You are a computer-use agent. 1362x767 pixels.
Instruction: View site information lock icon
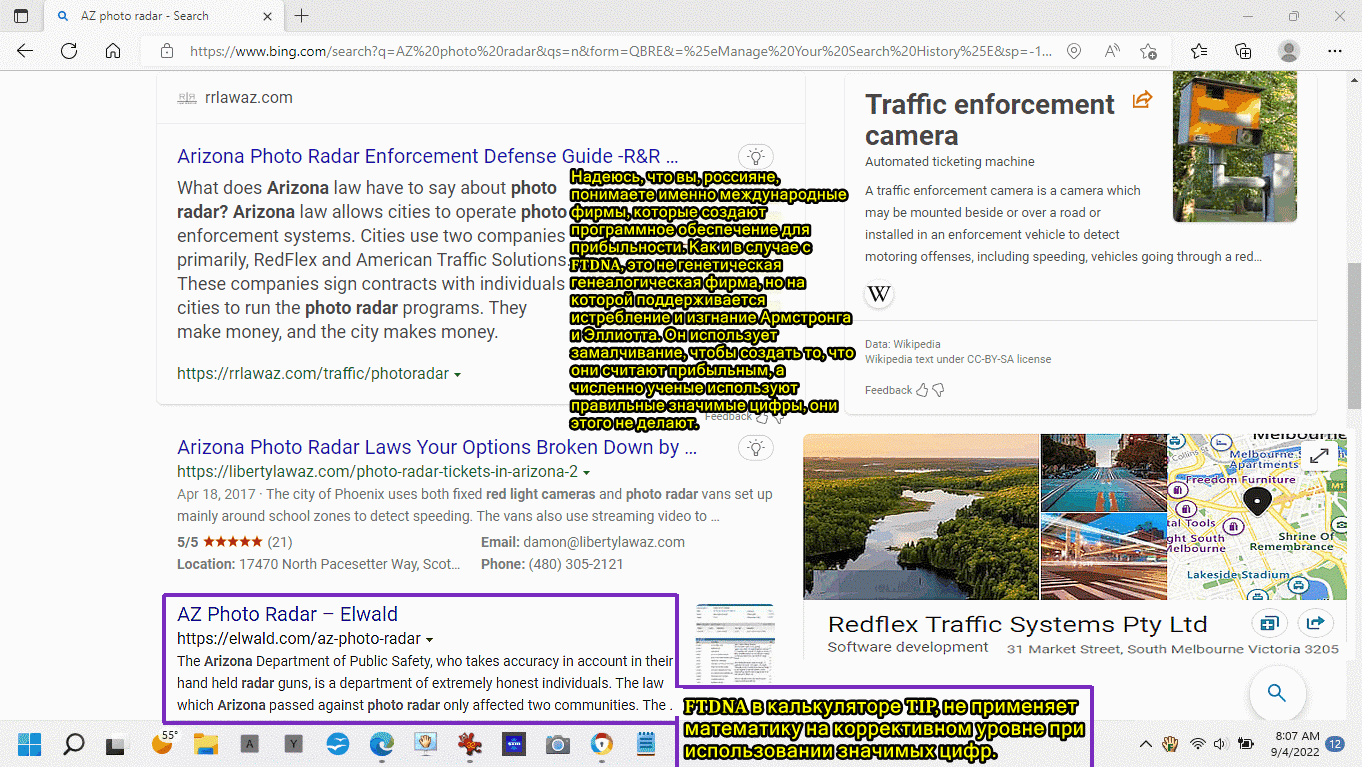pyautogui.click(x=167, y=51)
